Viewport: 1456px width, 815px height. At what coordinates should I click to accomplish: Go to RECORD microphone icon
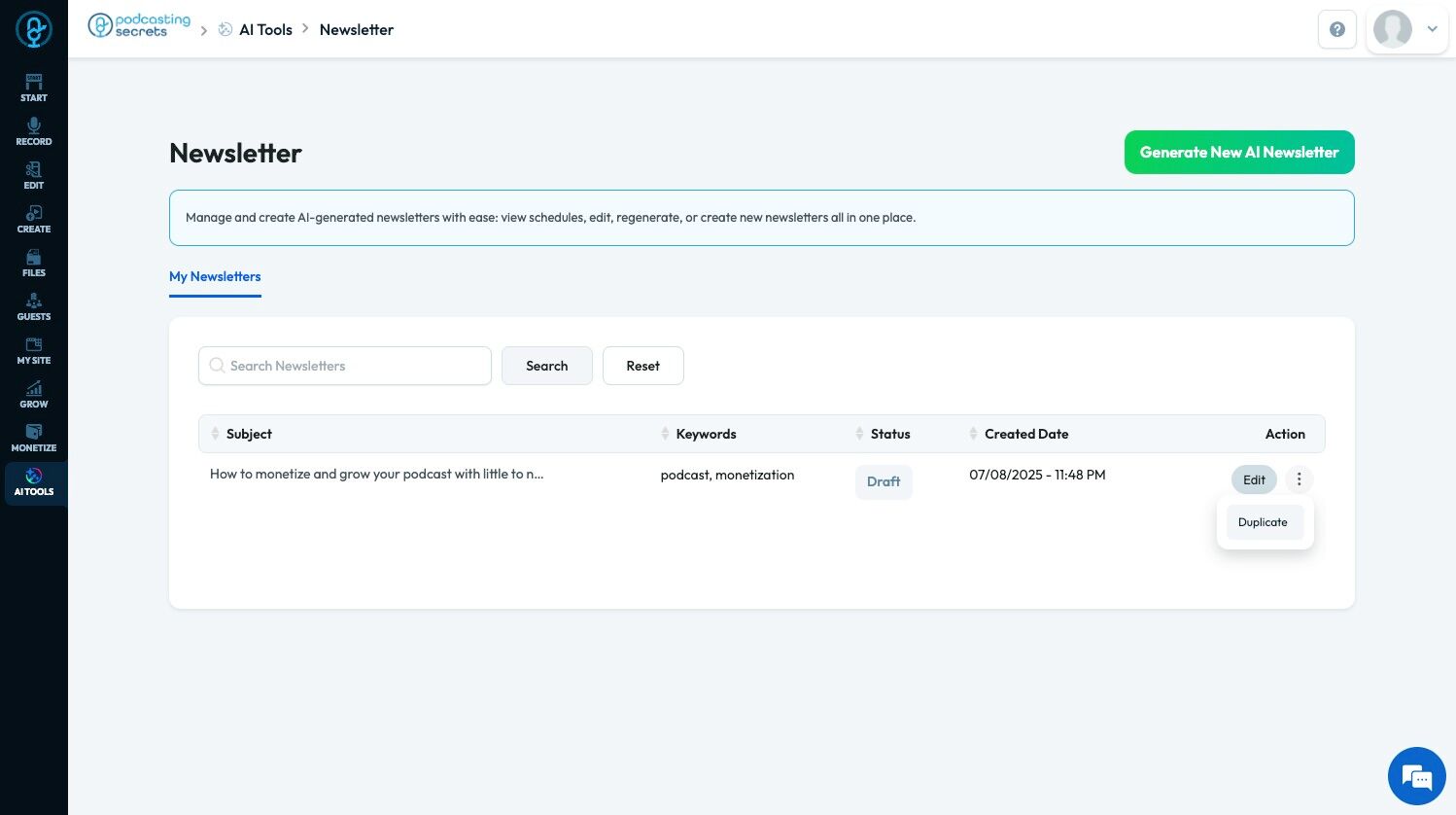pos(34,124)
